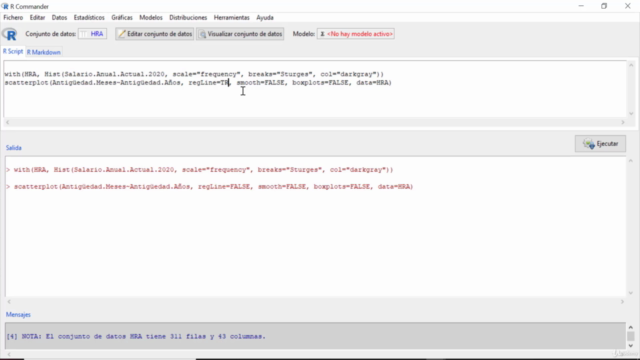The image size is (640, 360).
Task: Click the 'Conjunto de datos:' label
Action: (x=51, y=34)
